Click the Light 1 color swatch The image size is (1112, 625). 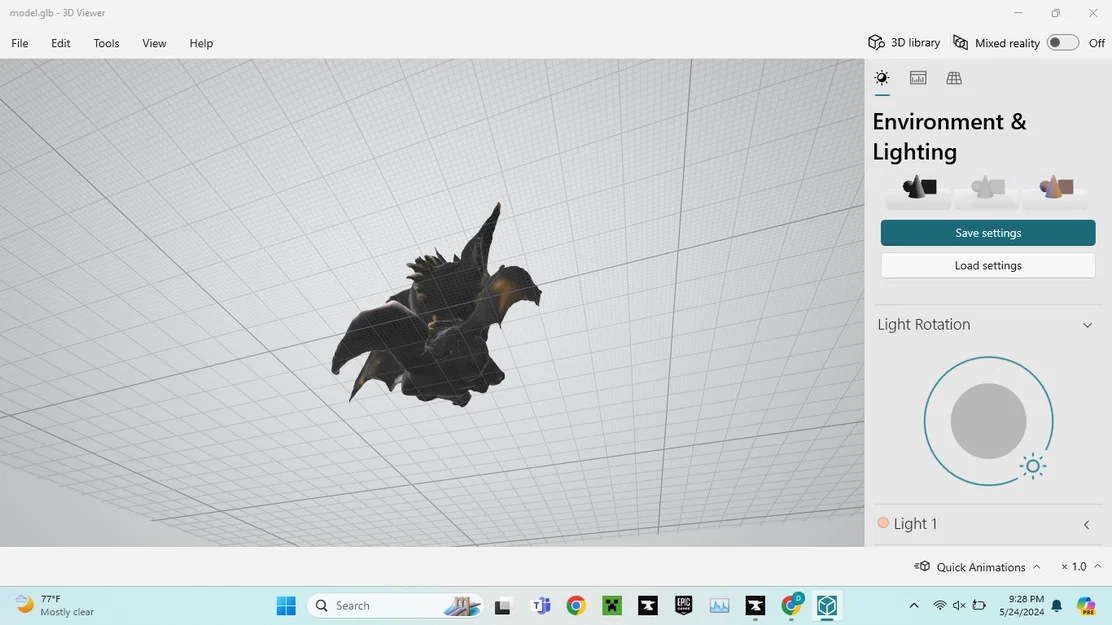pyautogui.click(x=883, y=523)
